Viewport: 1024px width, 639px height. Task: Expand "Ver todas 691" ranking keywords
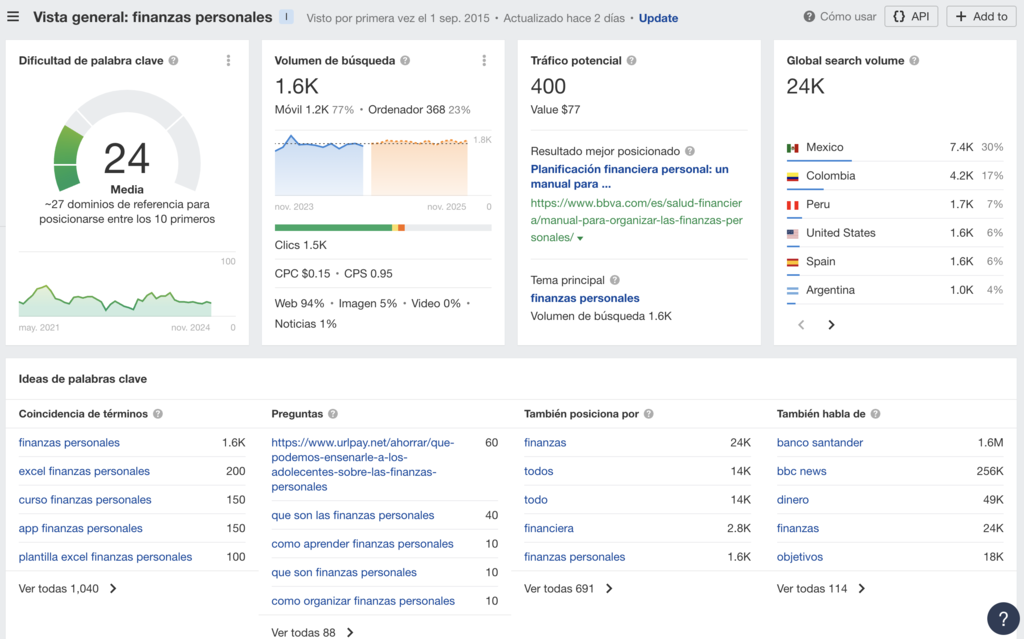tap(558, 589)
